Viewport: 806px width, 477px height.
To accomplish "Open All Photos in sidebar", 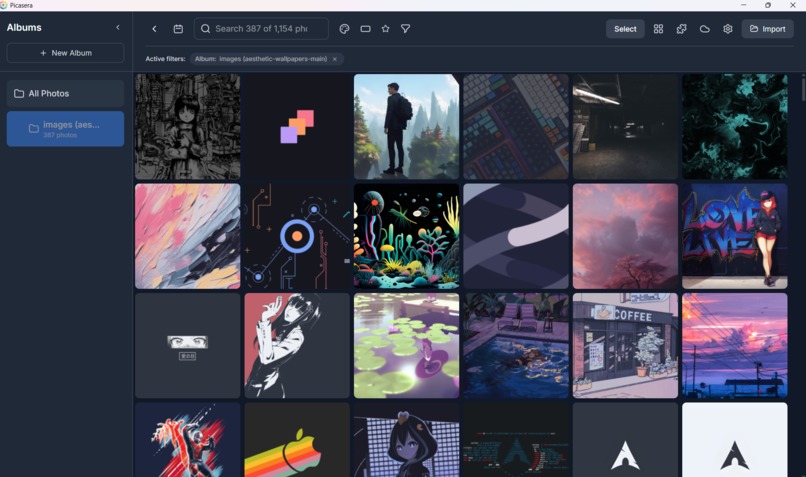I will (65, 94).
